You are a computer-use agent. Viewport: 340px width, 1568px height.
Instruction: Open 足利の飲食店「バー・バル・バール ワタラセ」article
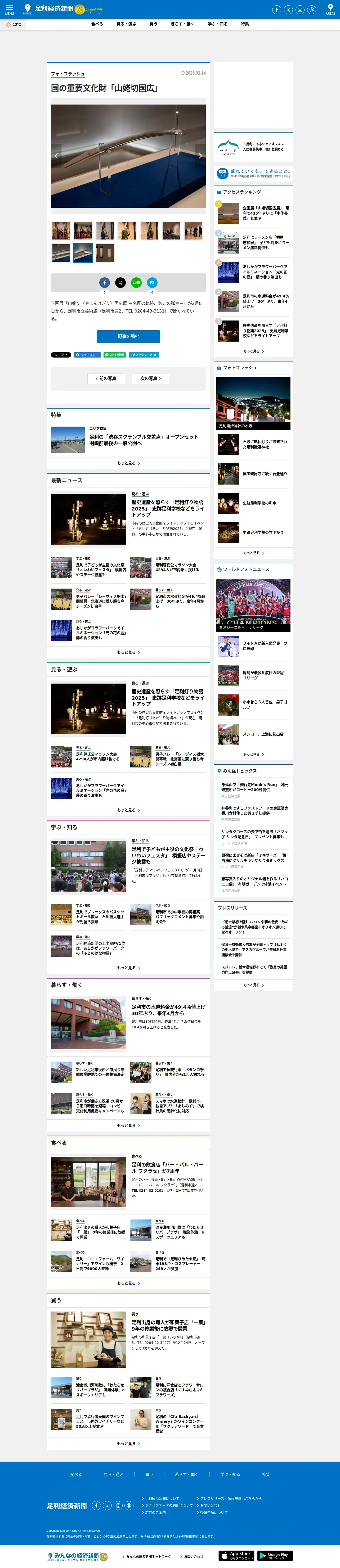pyautogui.click(x=168, y=1168)
